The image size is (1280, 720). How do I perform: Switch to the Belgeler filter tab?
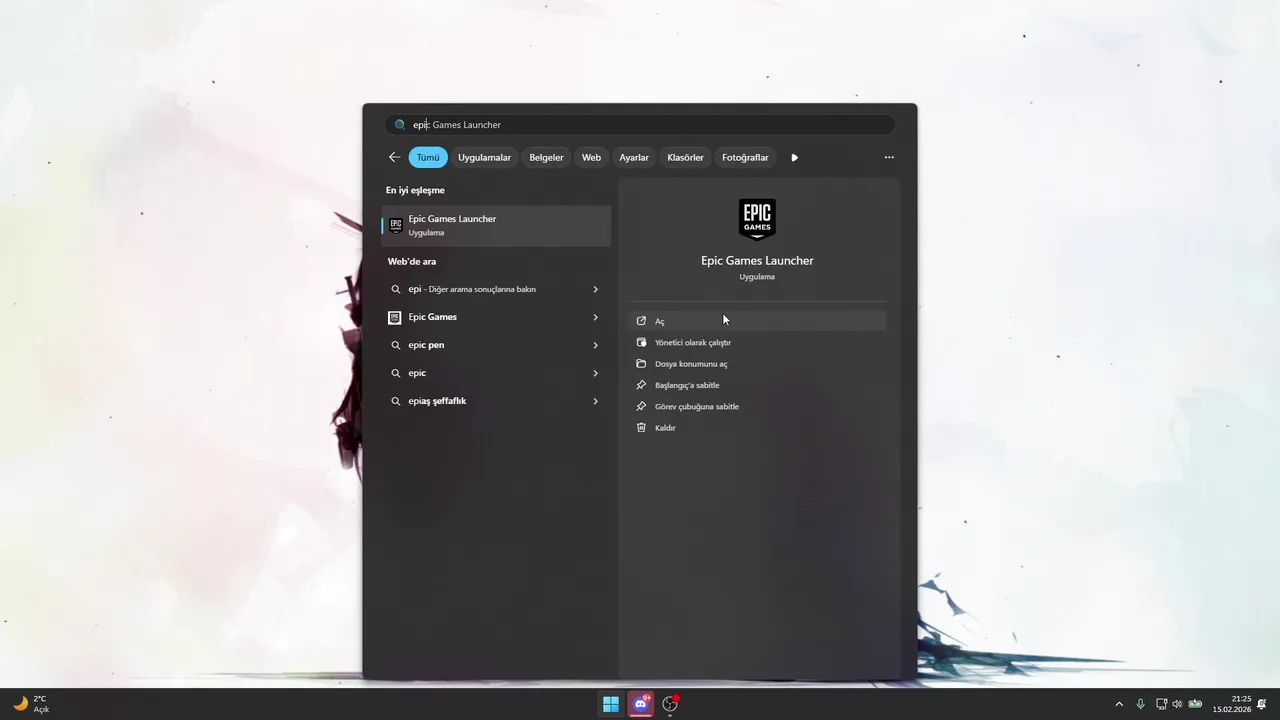pos(546,157)
